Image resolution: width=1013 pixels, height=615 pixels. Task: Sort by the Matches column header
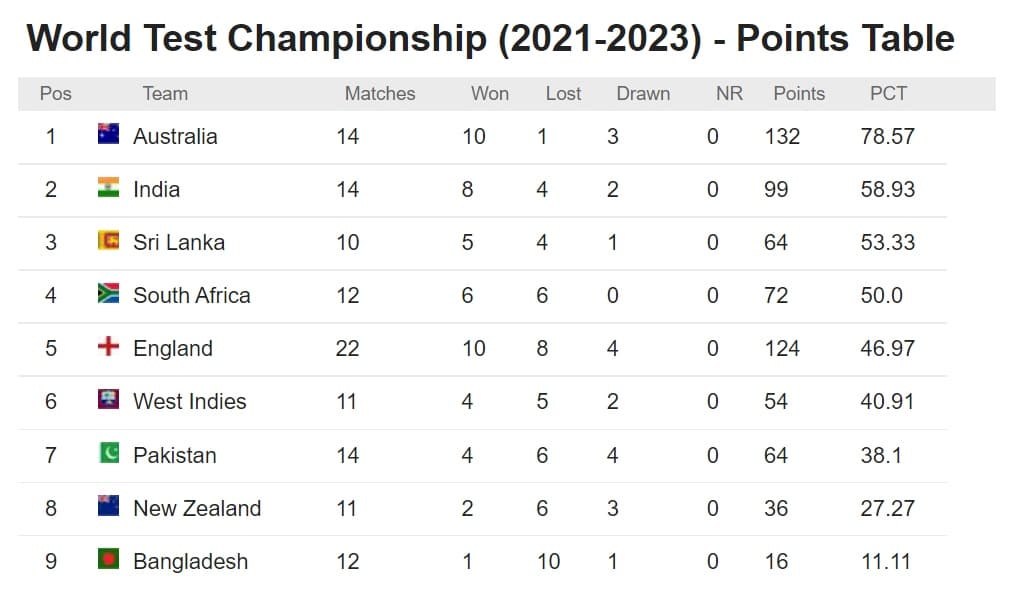(380, 94)
